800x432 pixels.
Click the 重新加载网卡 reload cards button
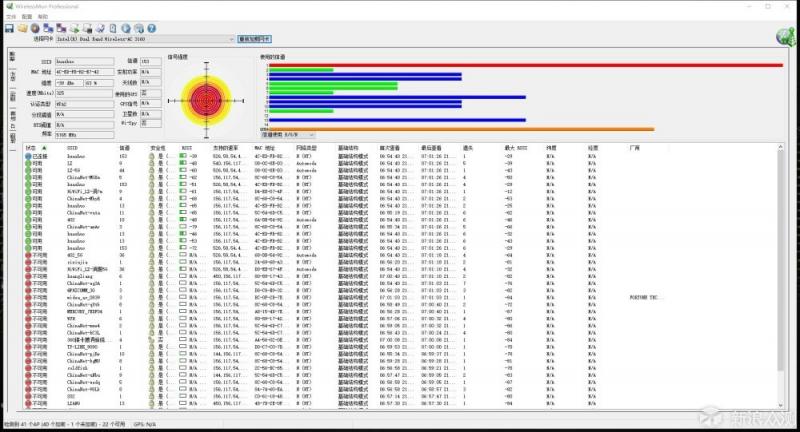coord(255,39)
